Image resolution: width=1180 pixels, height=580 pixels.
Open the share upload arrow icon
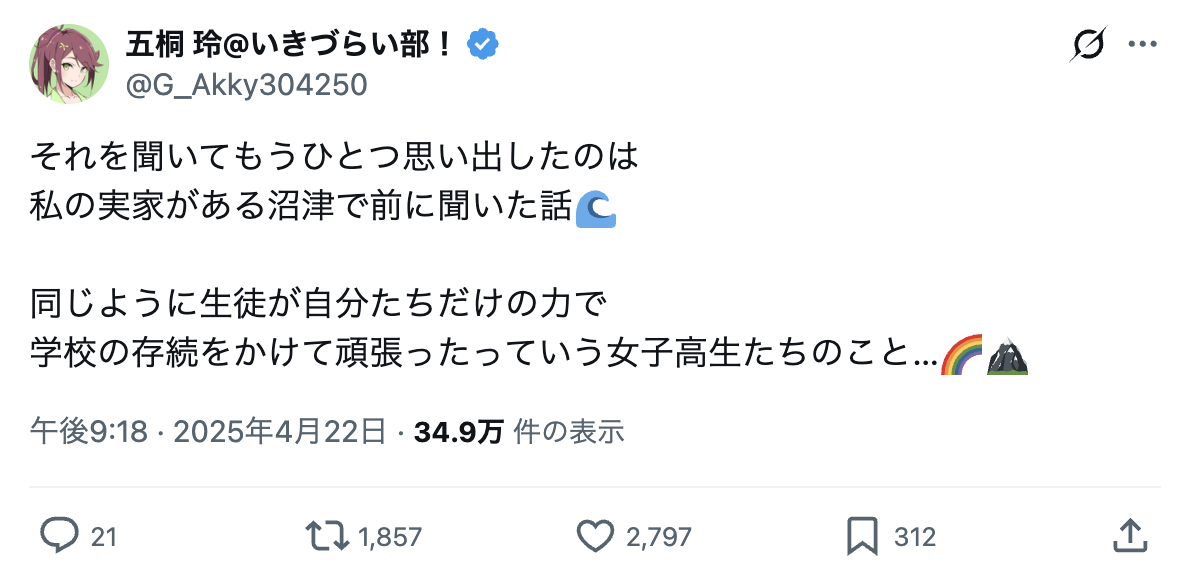coord(1129,535)
